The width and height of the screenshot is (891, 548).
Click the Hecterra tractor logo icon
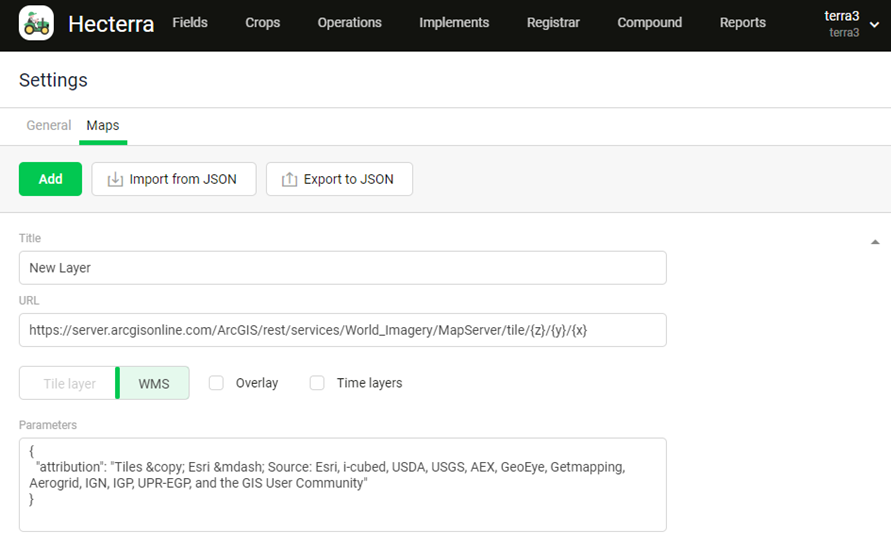point(36,23)
